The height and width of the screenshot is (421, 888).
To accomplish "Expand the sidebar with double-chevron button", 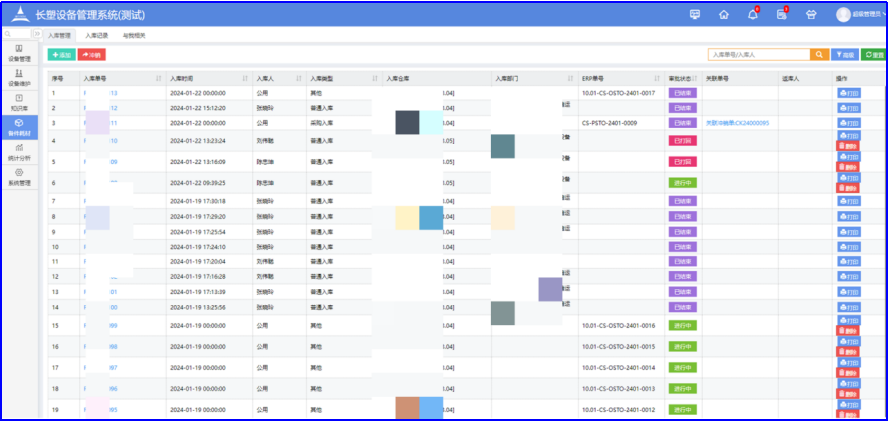I will (x=38, y=34).
